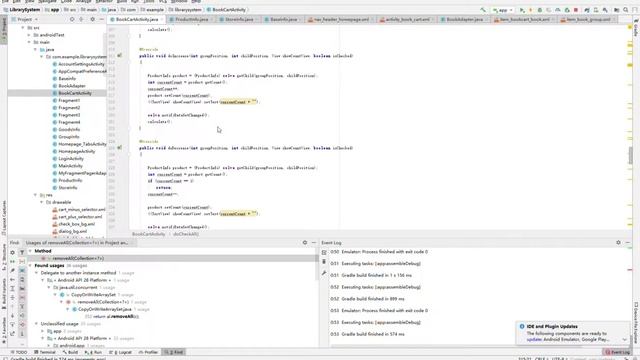Collapse Found usages node in Find panel
Image resolution: width=640 pixels, height=360 pixels.
pos(30,265)
